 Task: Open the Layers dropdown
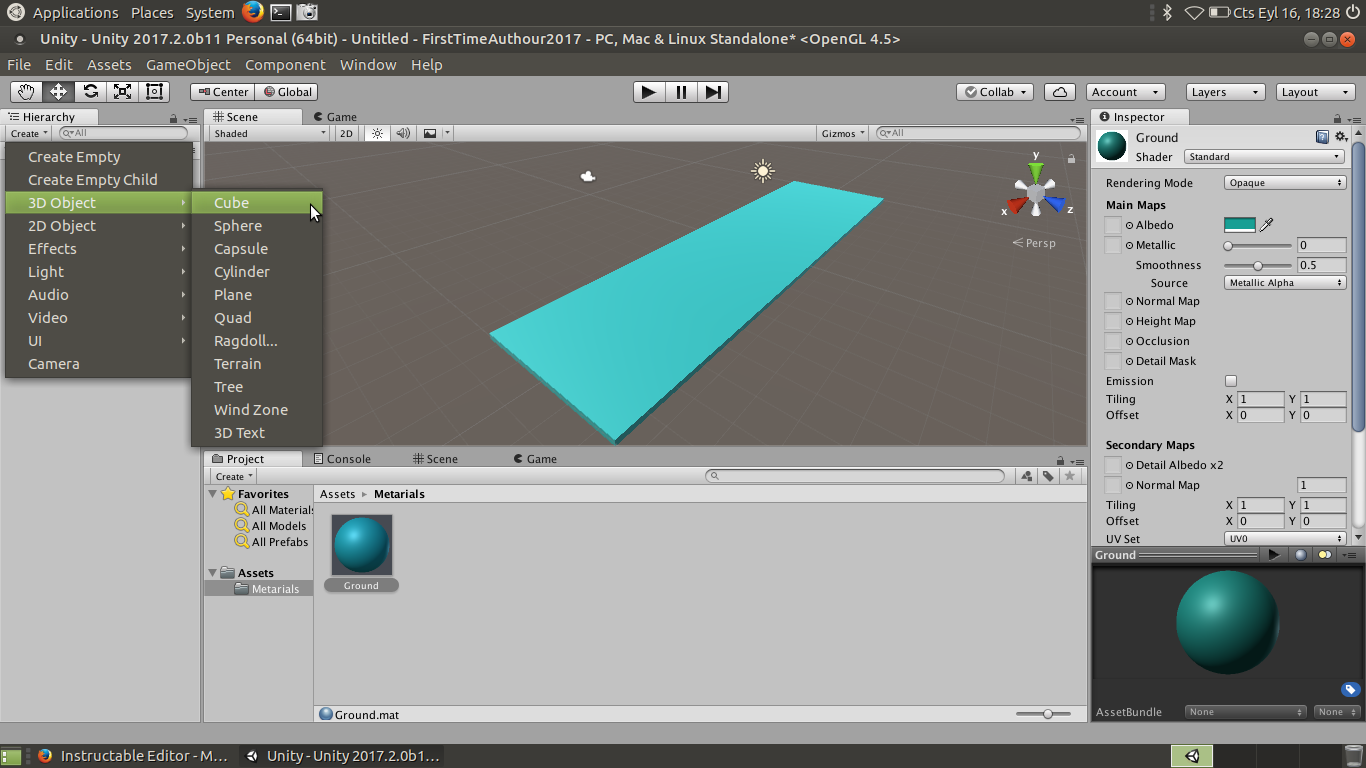(x=1225, y=92)
